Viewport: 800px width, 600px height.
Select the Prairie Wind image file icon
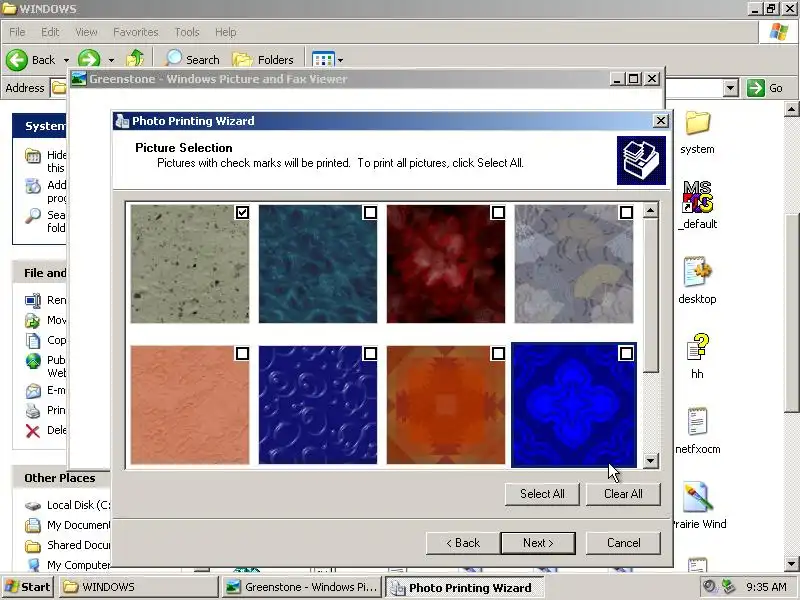coord(697,496)
